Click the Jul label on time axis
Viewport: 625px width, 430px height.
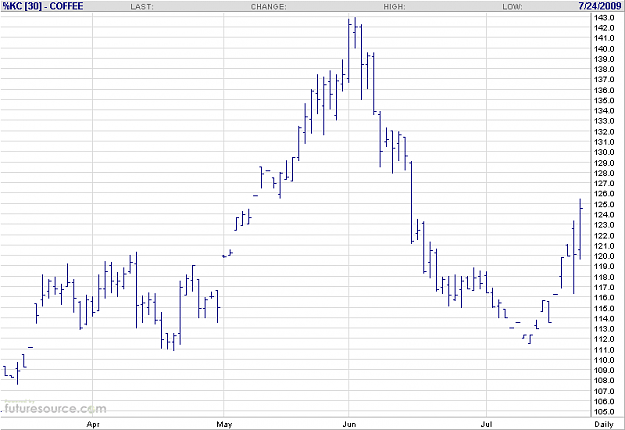point(486,424)
